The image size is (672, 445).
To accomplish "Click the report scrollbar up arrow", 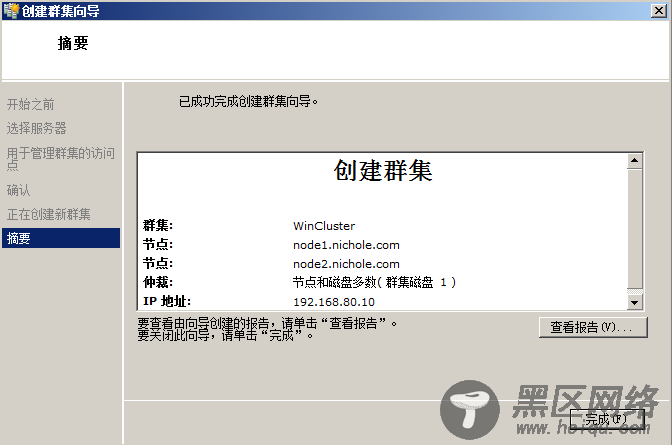I will click(634, 161).
